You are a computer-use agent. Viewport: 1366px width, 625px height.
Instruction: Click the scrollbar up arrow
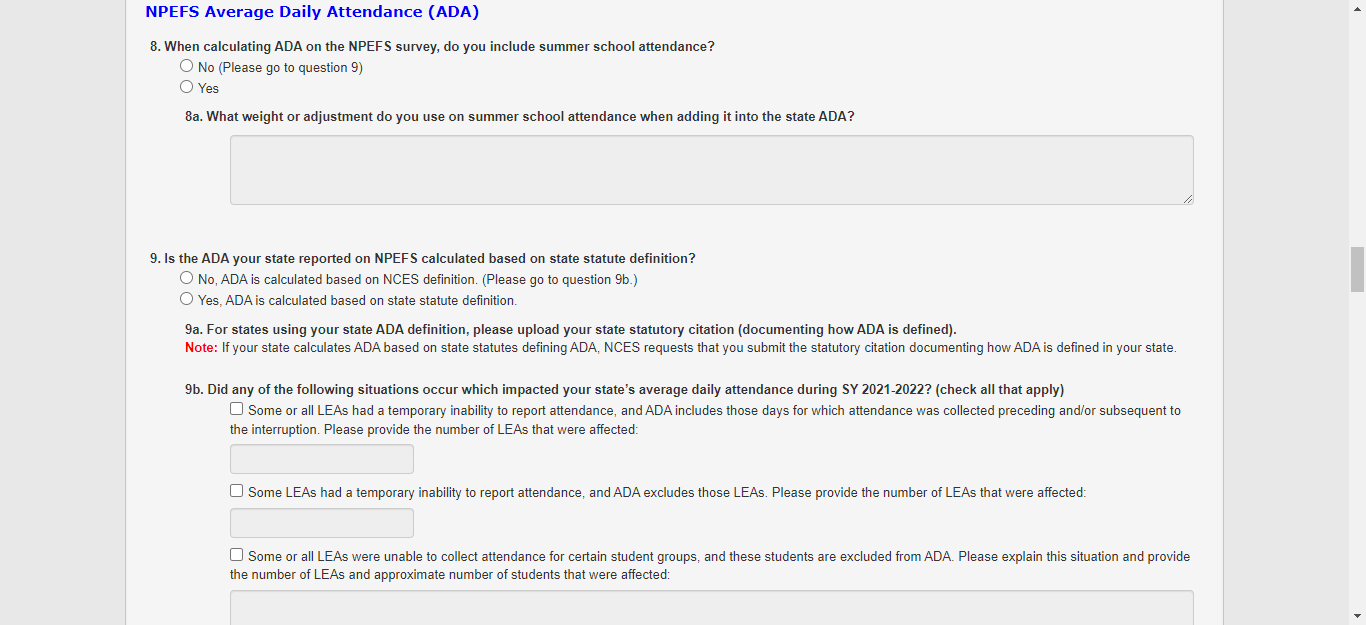(x=1357, y=8)
